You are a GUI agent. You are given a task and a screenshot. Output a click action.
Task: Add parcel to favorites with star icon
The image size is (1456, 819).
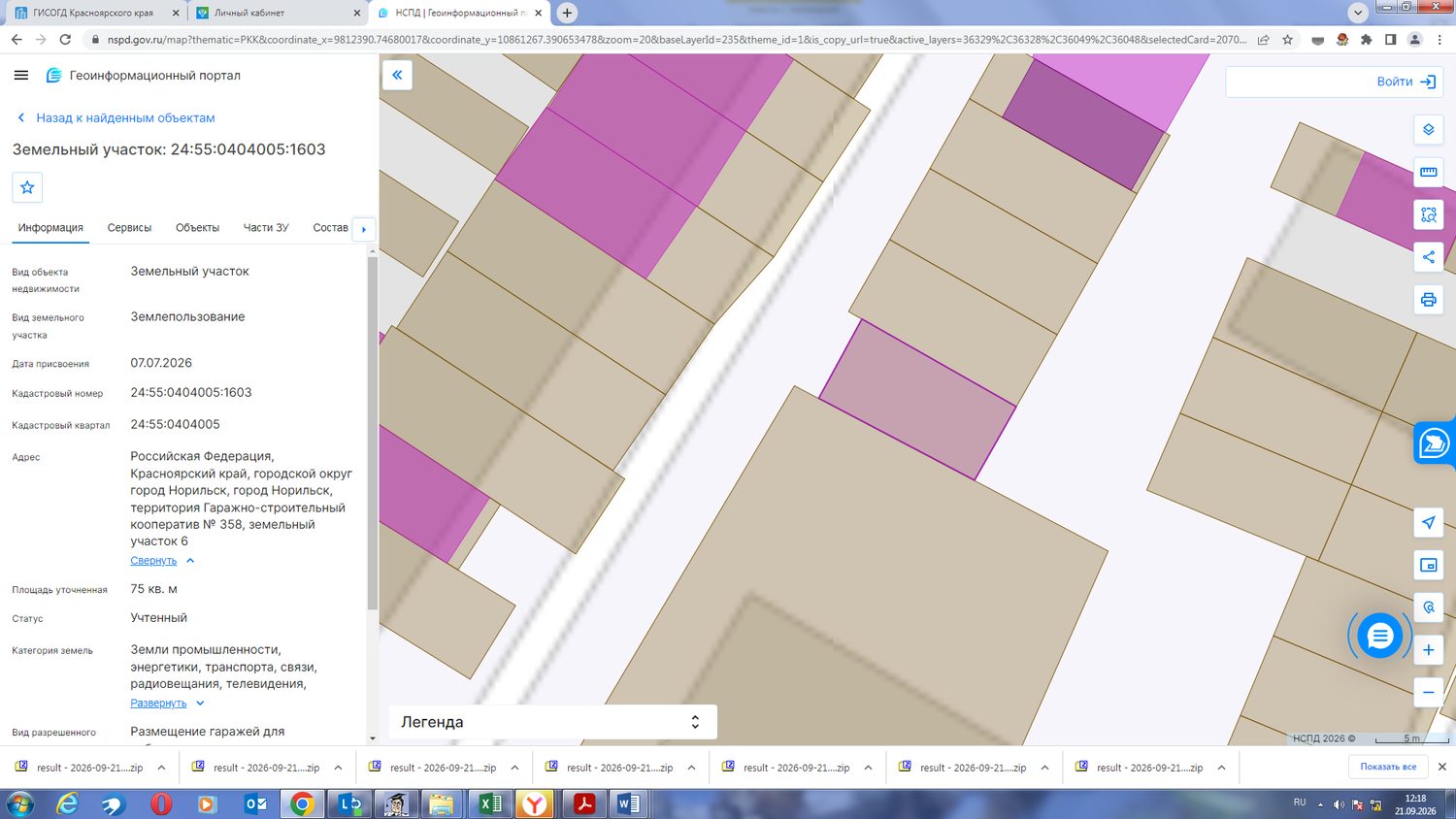pos(27,187)
